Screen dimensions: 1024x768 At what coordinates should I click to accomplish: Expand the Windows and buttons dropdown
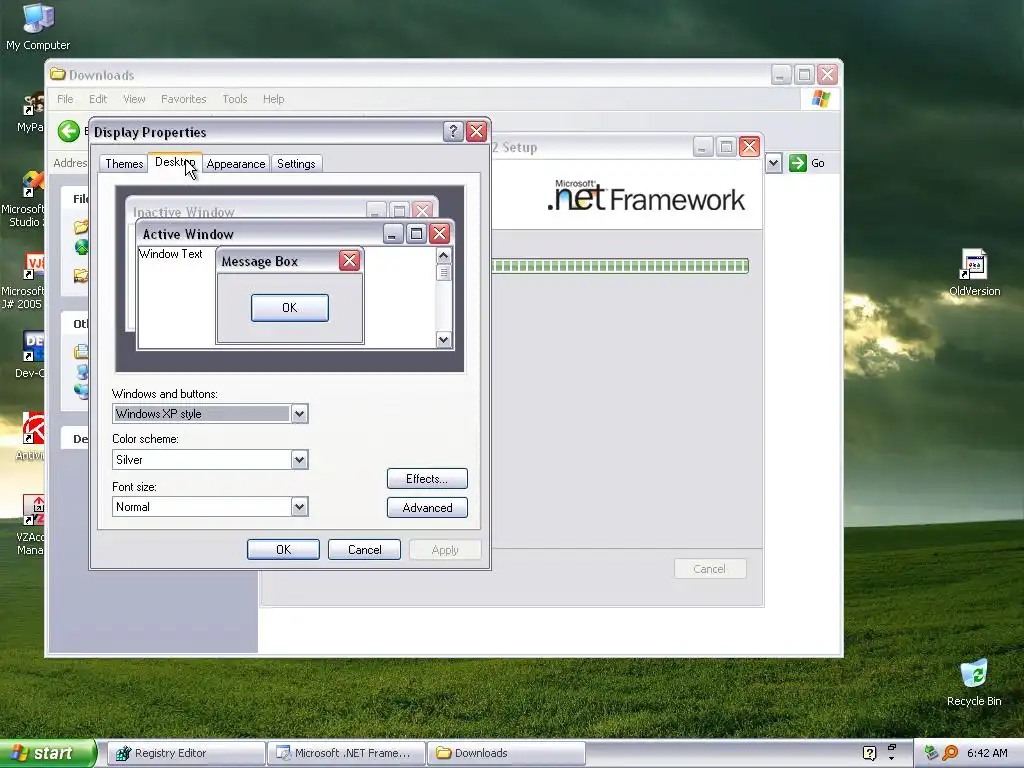[x=299, y=413]
